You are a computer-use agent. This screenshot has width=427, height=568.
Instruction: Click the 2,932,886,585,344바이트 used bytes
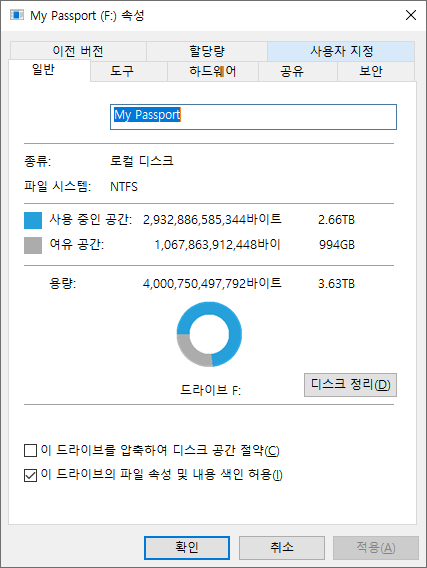coord(212,220)
